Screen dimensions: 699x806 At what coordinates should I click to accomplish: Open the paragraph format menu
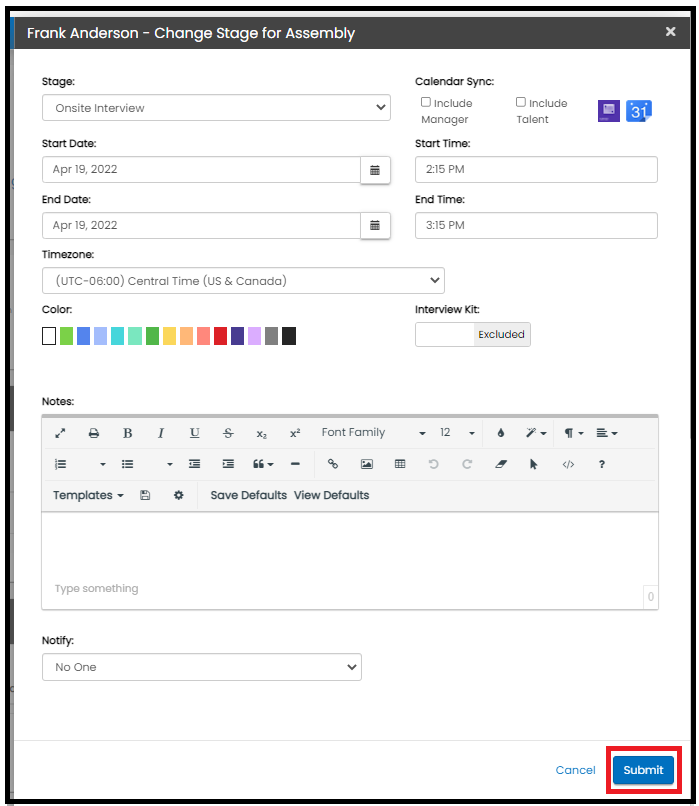tap(574, 433)
